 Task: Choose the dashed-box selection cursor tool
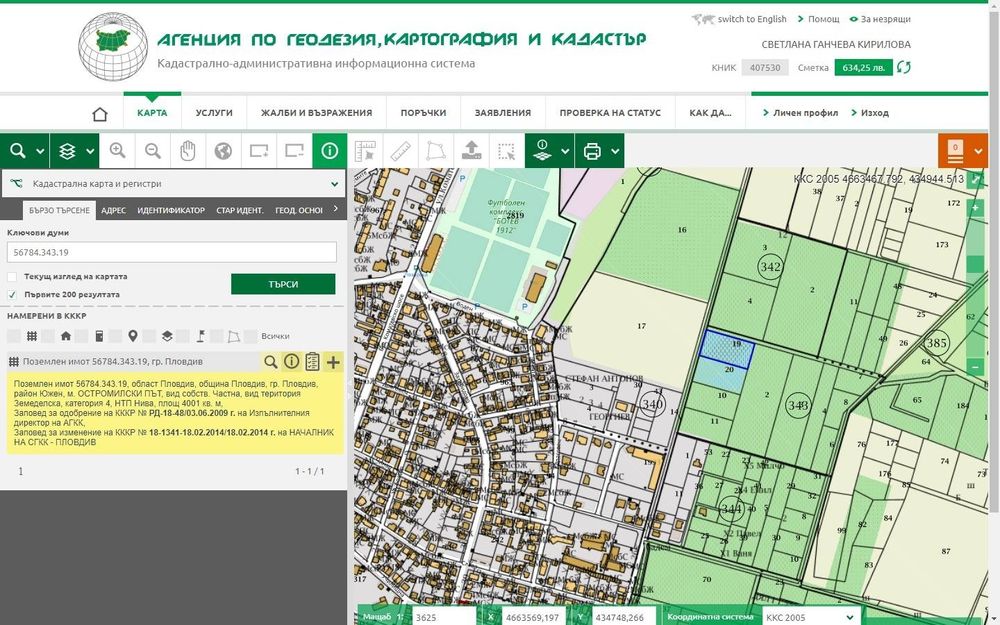(506, 151)
